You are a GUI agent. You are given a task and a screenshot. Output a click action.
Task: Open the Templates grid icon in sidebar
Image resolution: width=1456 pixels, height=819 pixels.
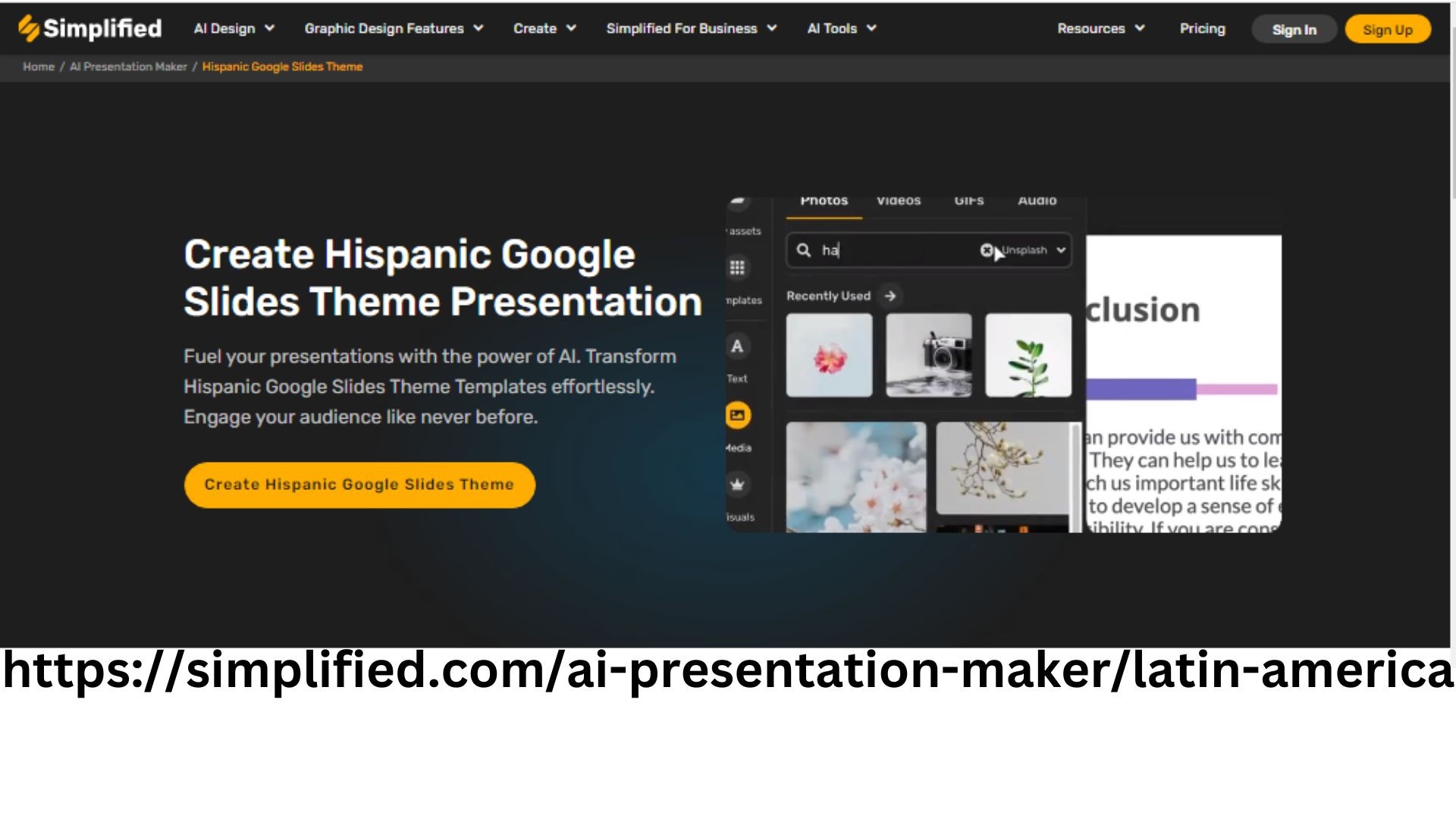point(737,268)
